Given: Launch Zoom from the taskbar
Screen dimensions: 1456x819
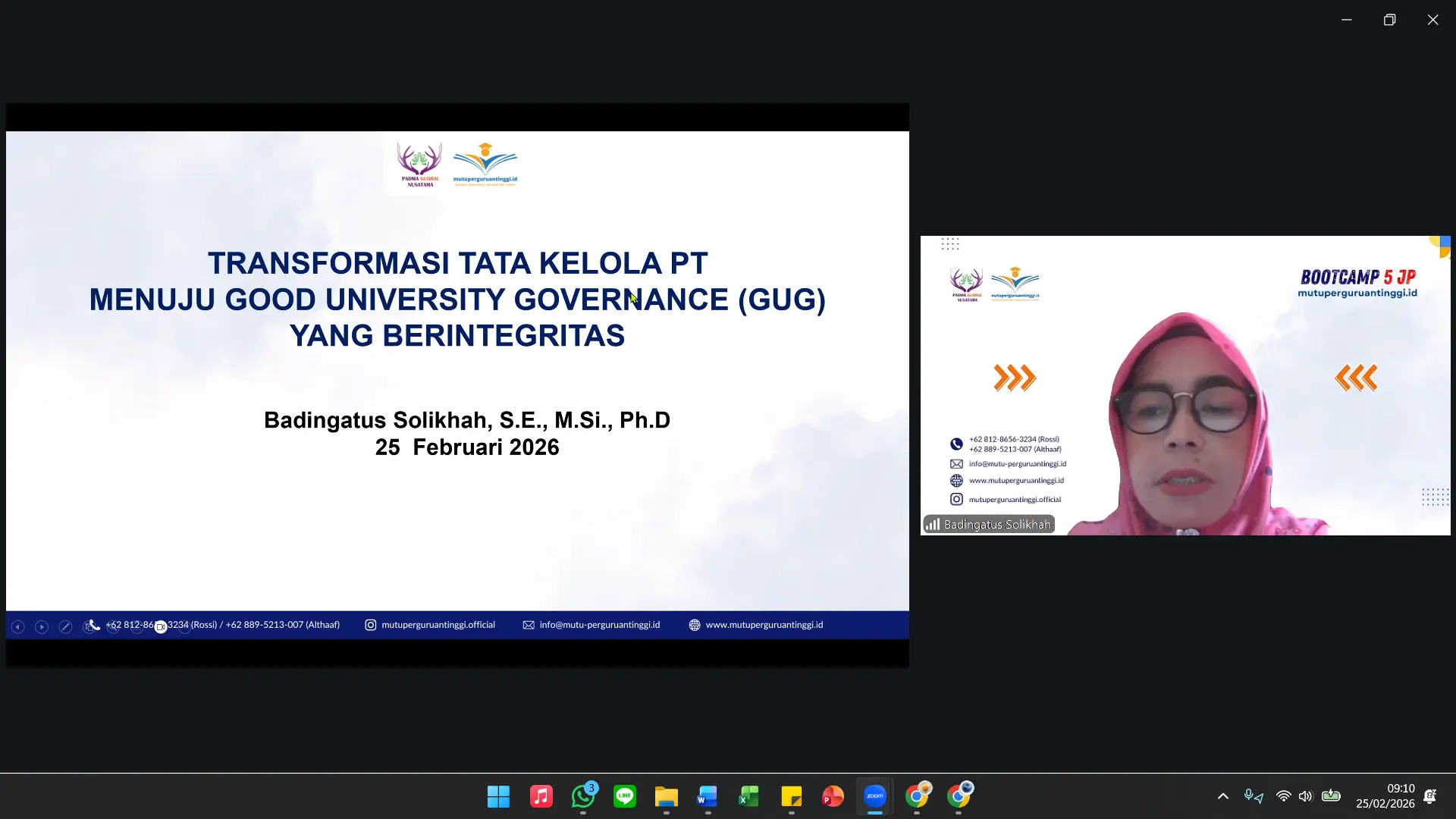Looking at the screenshot, I should 874,796.
